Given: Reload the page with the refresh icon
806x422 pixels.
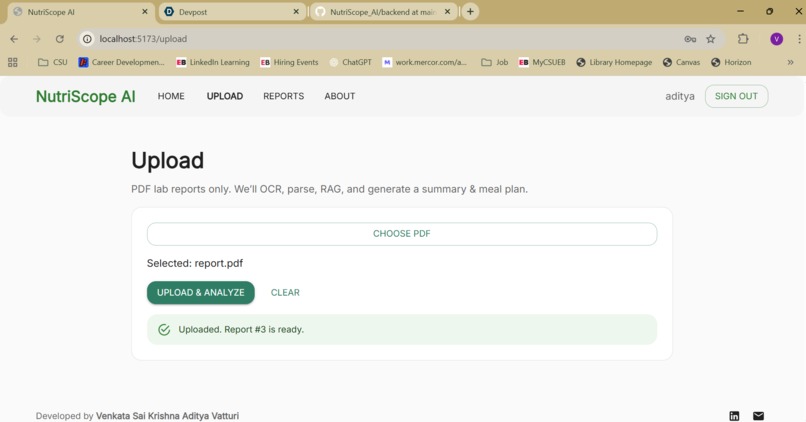Looking at the screenshot, I should [60, 39].
